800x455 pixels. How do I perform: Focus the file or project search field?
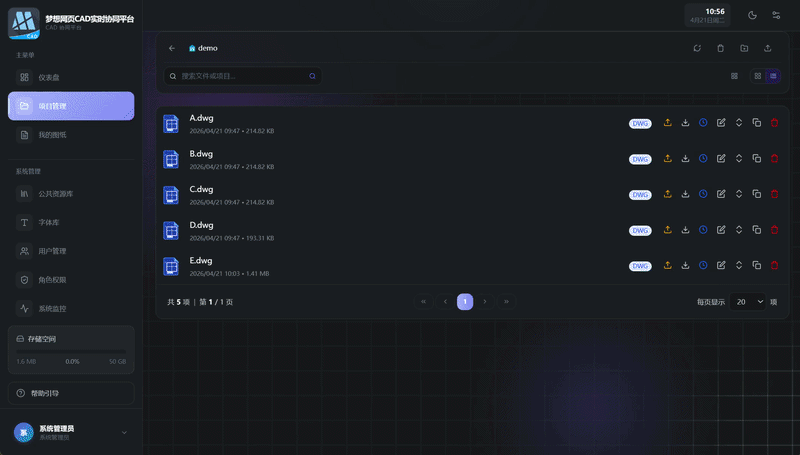tap(242, 76)
